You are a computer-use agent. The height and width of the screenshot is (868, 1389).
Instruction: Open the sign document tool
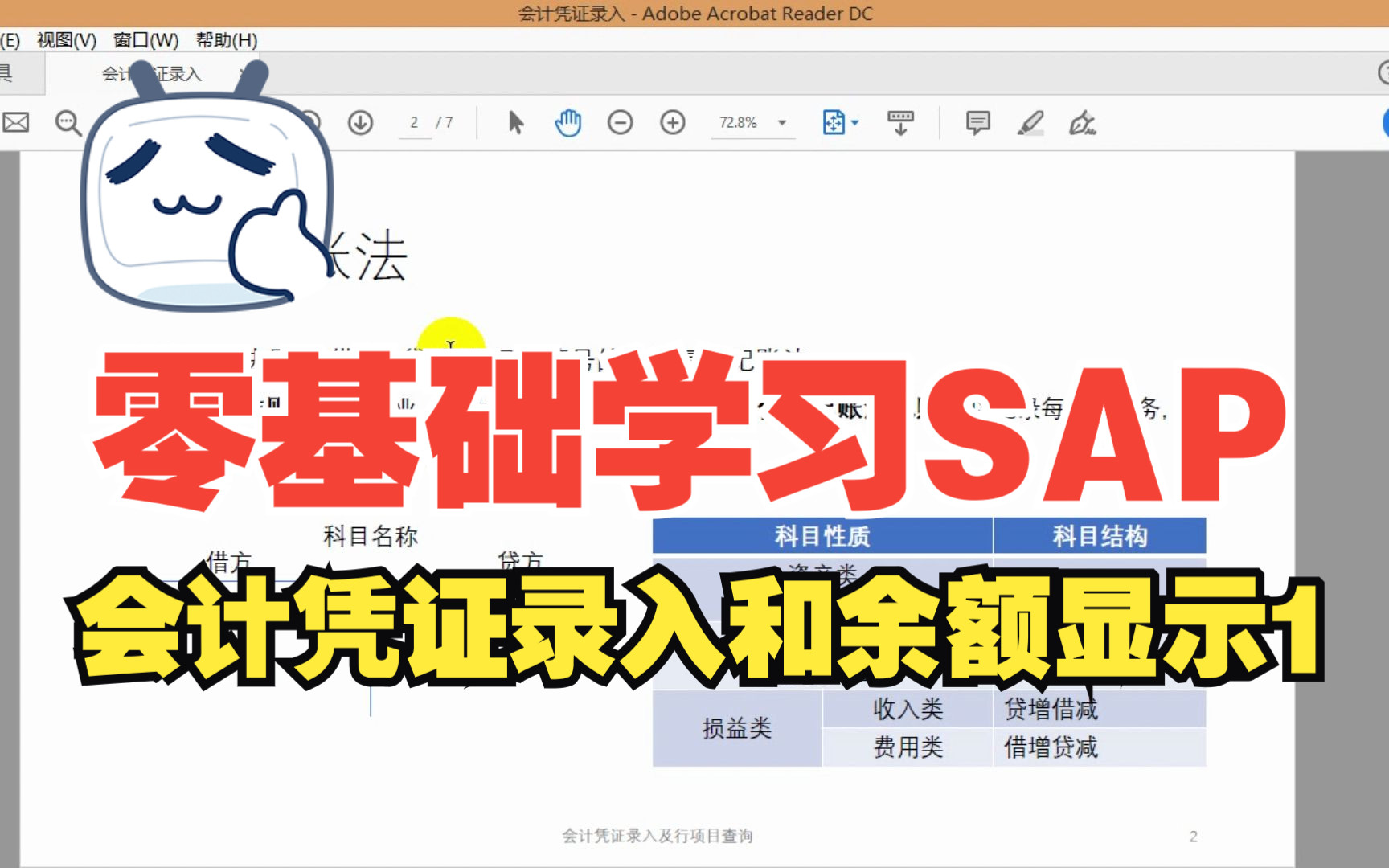(x=1082, y=122)
